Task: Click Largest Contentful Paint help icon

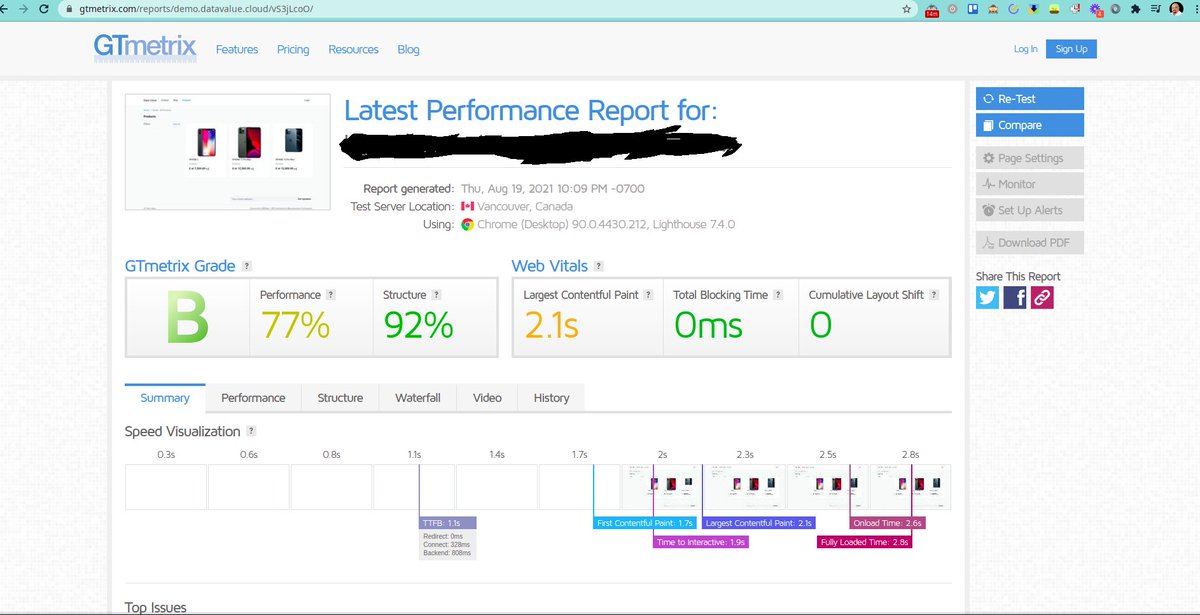Action: (x=649, y=295)
